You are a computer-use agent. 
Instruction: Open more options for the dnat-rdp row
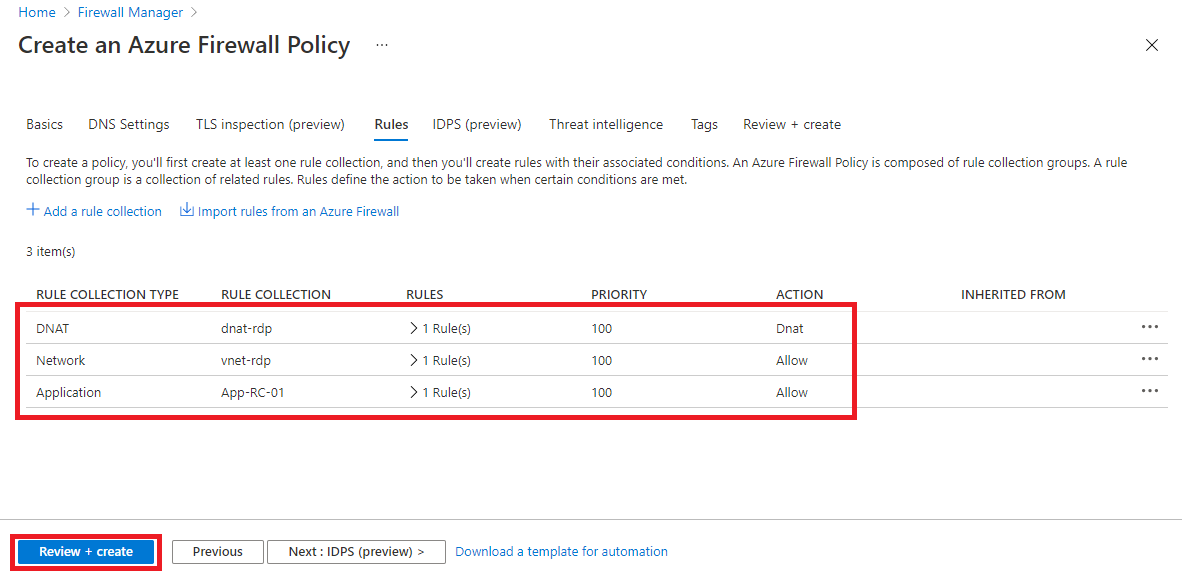pos(1149,327)
